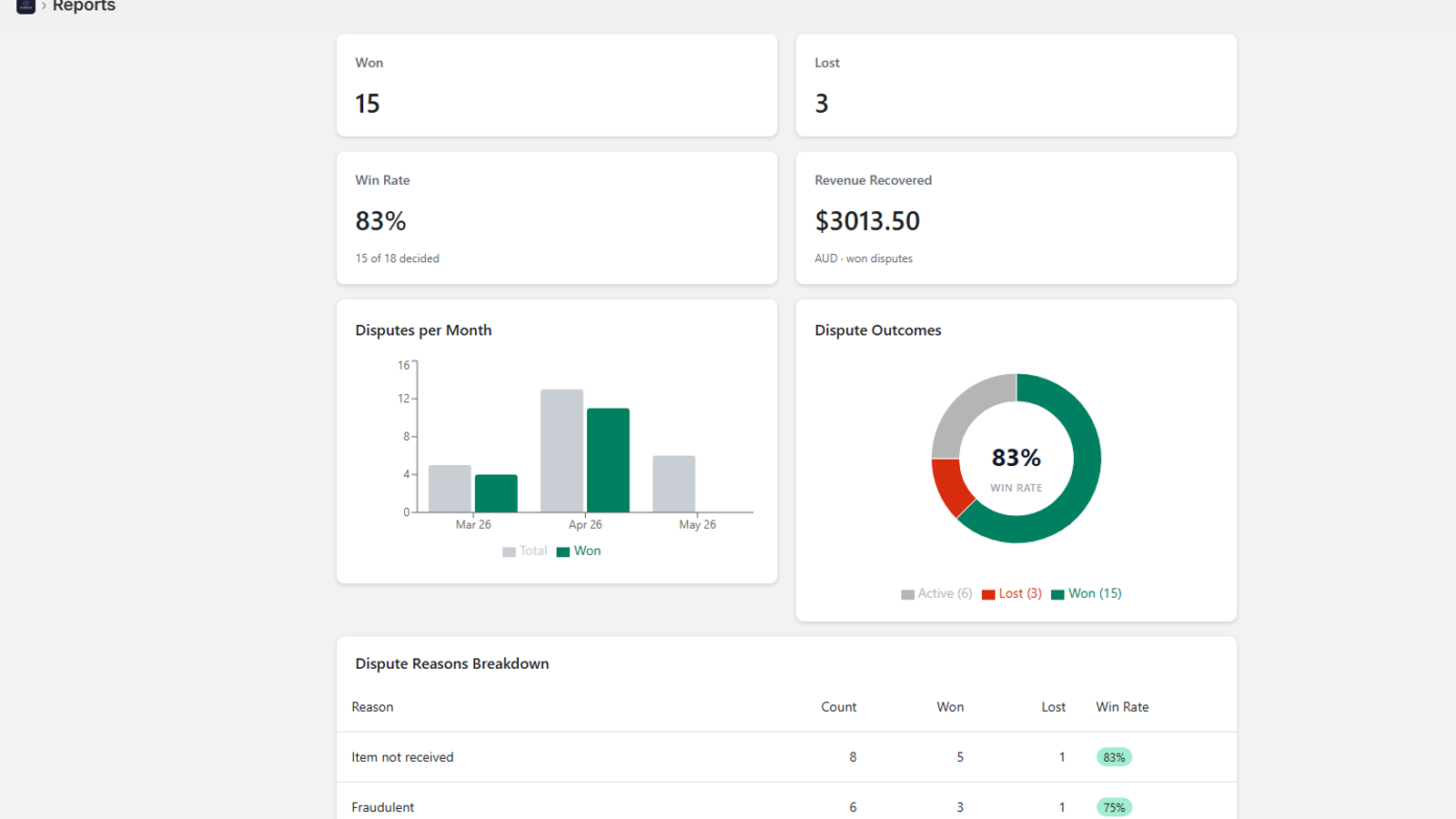Toggle Lost (3) legend entry
The width and height of the screenshot is (1456, 819).
pyautogui.click(x=1012, y=593)
